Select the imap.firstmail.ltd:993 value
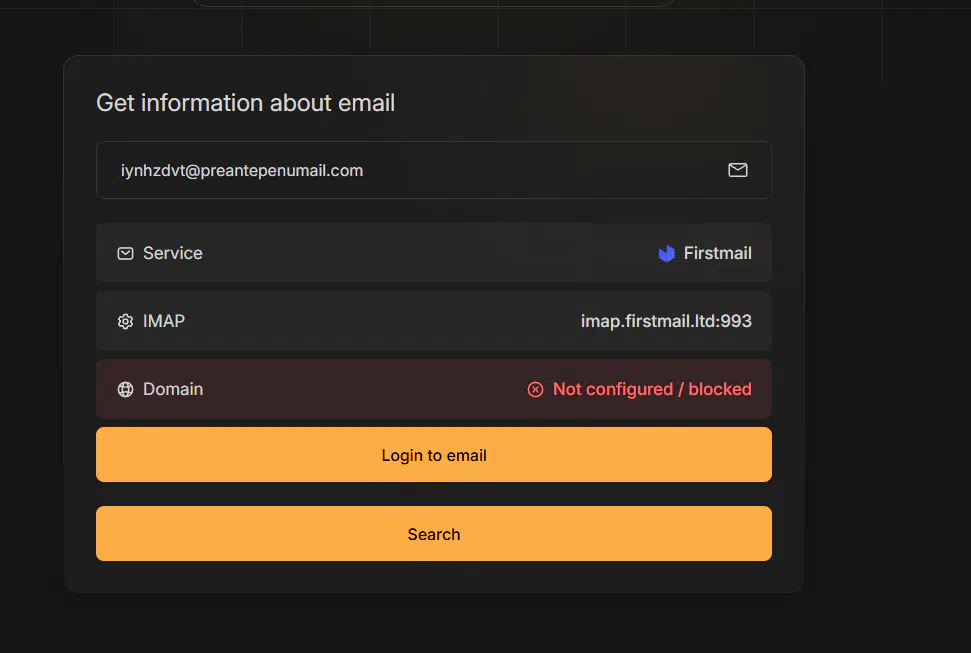This screenshot has height=653, width=971. coord(666,321)
